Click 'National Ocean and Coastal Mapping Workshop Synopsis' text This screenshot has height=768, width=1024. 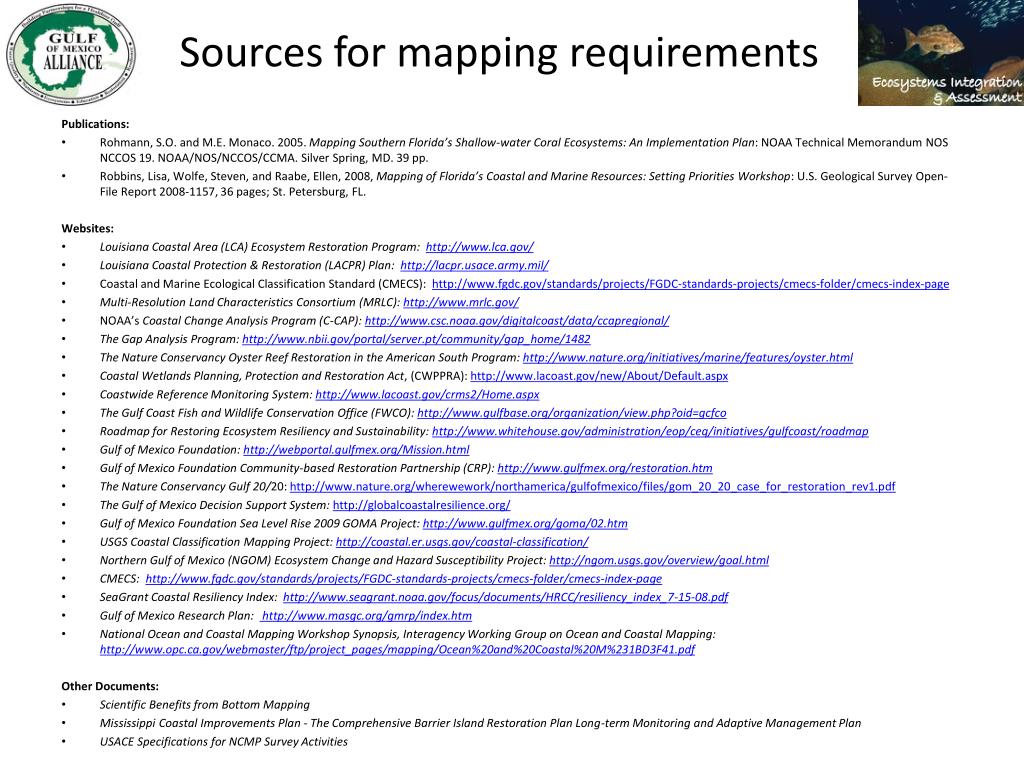point(248,633)
